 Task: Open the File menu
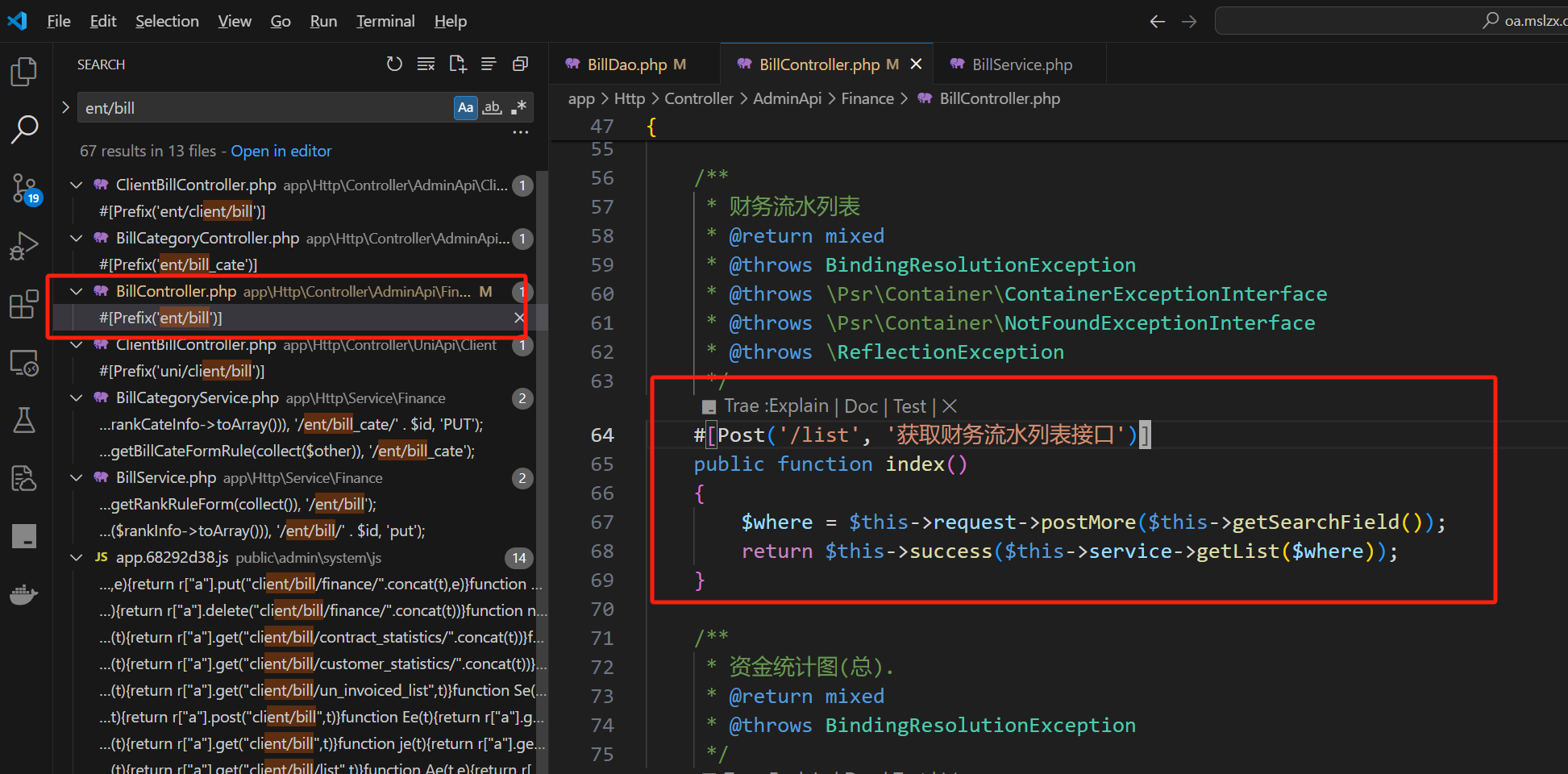point(59,21)
